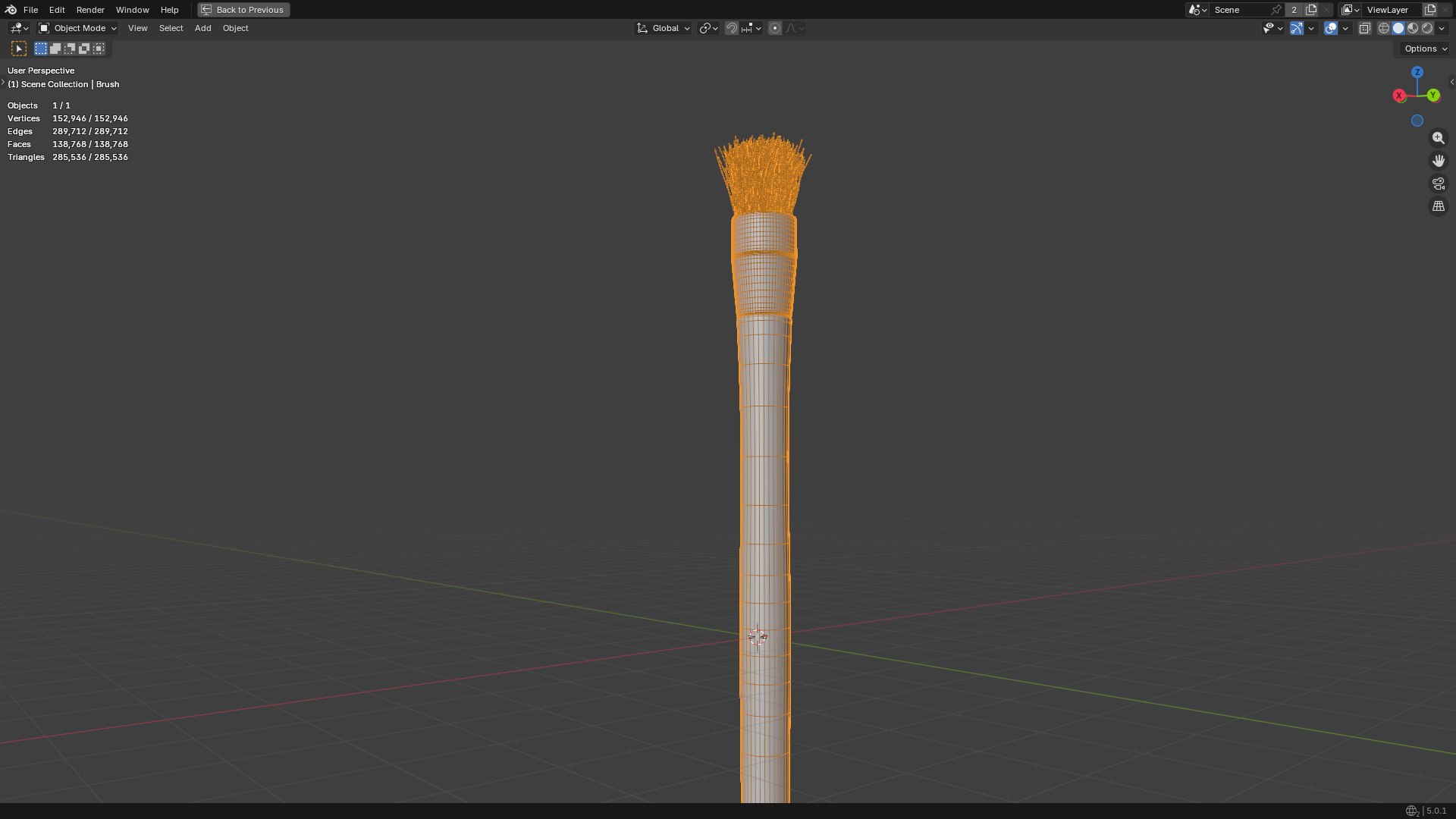Open the Options dropdown
Screen dimensions: 1456x819
click(x=1425, y=49)
